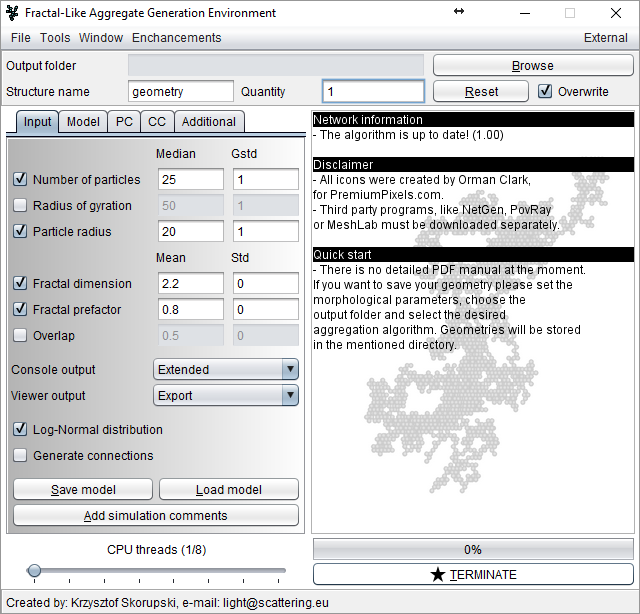
Task: Open the Window menu
Action: tap(101, 38)
